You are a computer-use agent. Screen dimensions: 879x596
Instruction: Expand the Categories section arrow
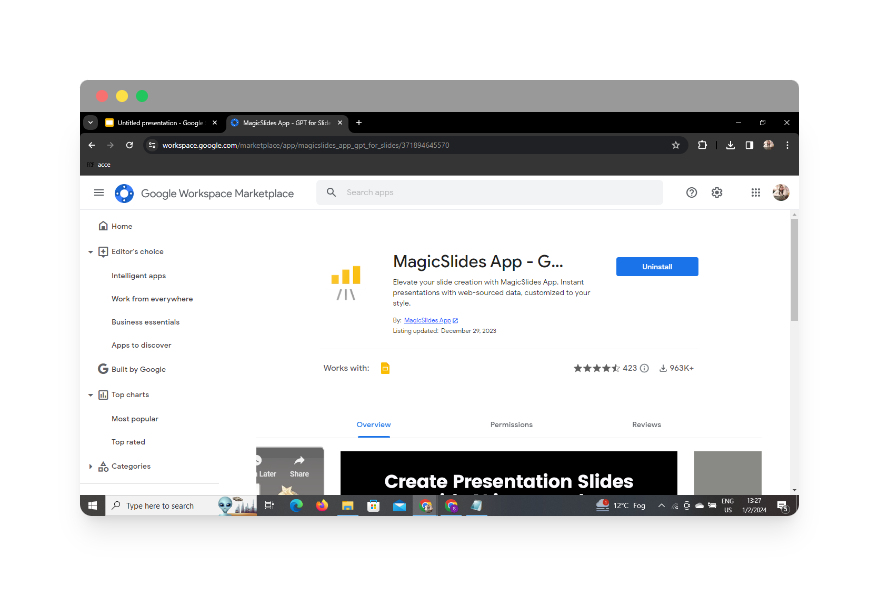[x=90, y=466]
